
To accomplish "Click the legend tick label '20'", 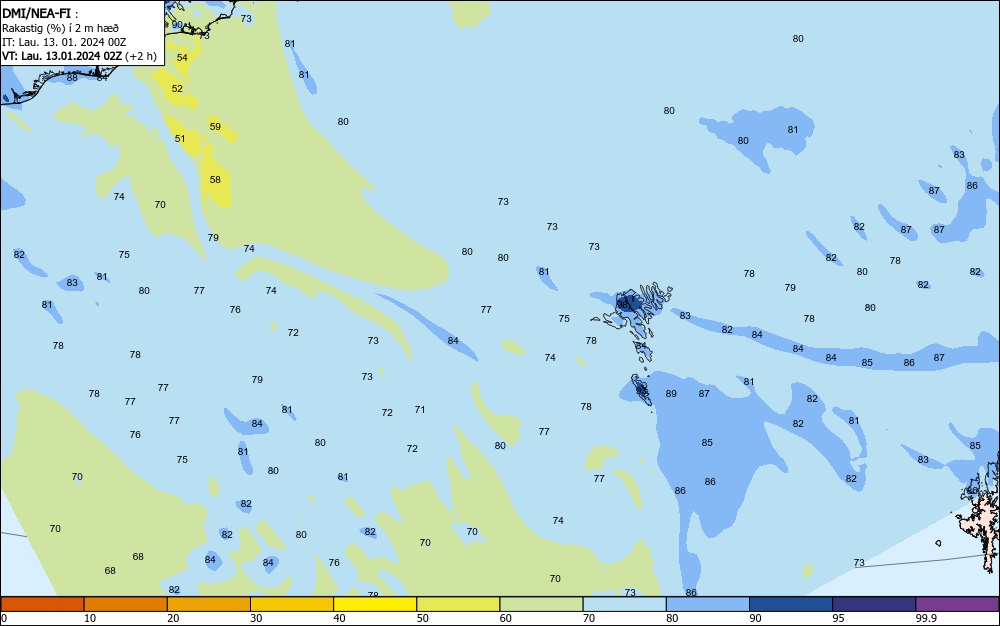I will pyautogui.click(x=173, y=618).
